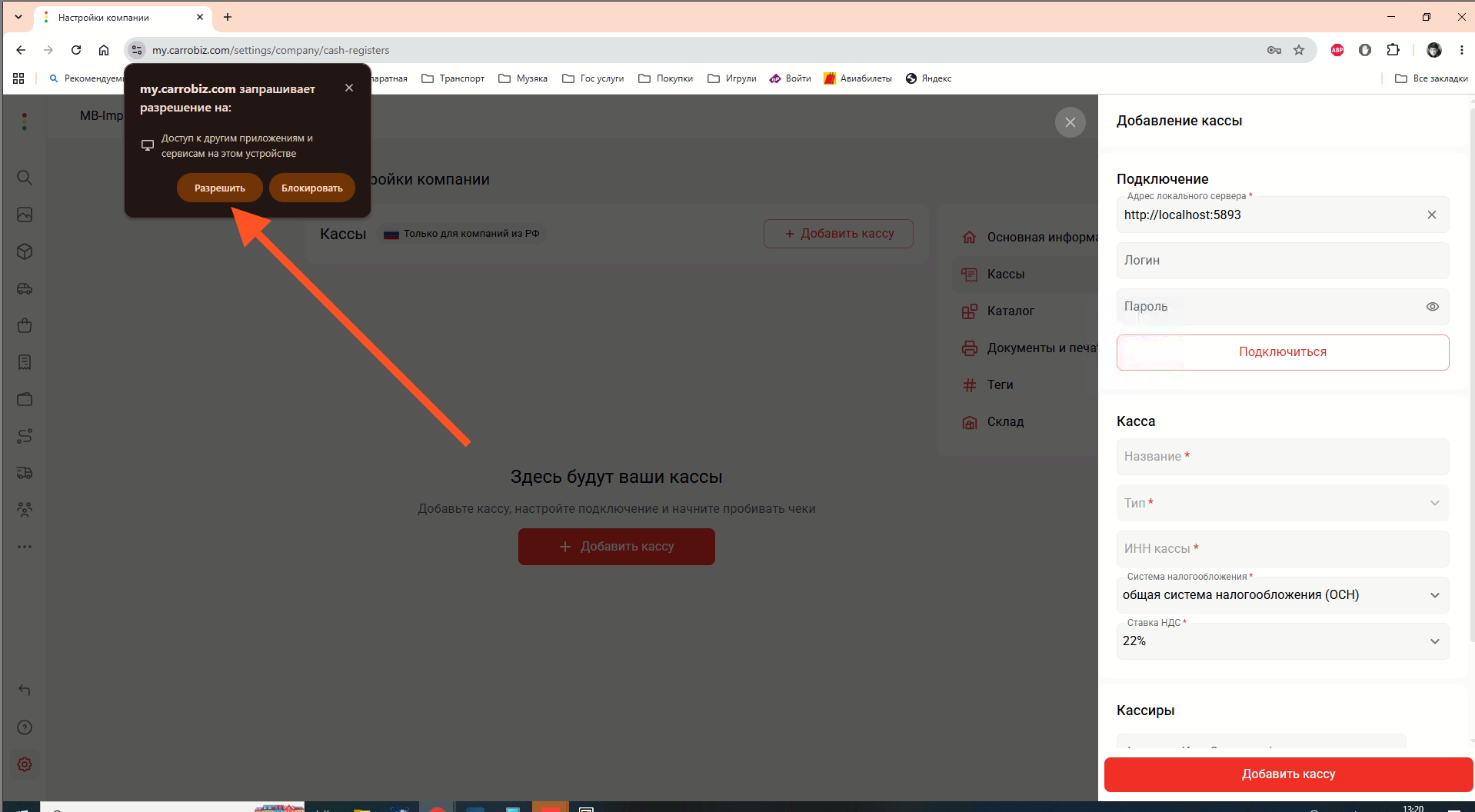Open Chrome three-dot menu
The image size is (1475, 812).
click(1461, 50)
